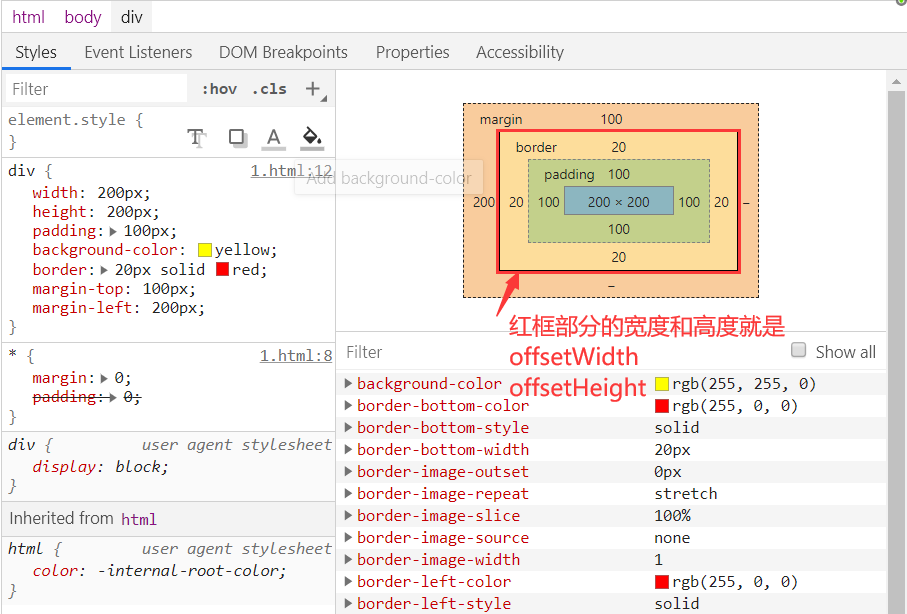
Task: Toggle element state with the :hov button
Action: 218,88
